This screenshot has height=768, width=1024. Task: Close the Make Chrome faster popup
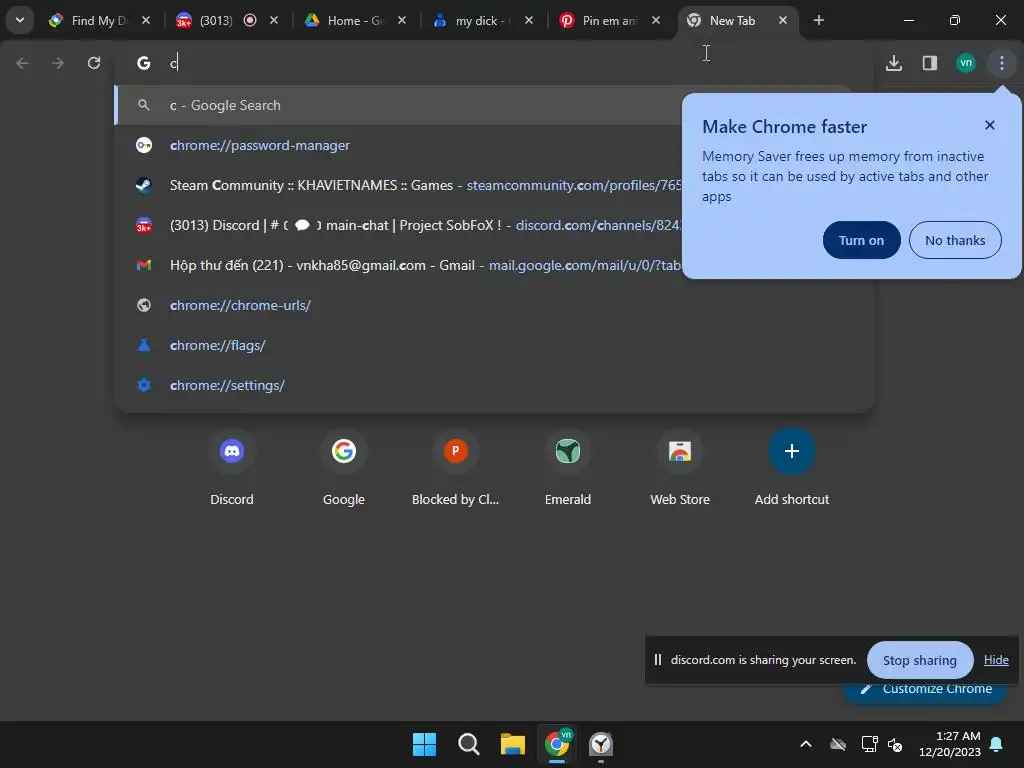pyautogui.click(x=990, y=125)
